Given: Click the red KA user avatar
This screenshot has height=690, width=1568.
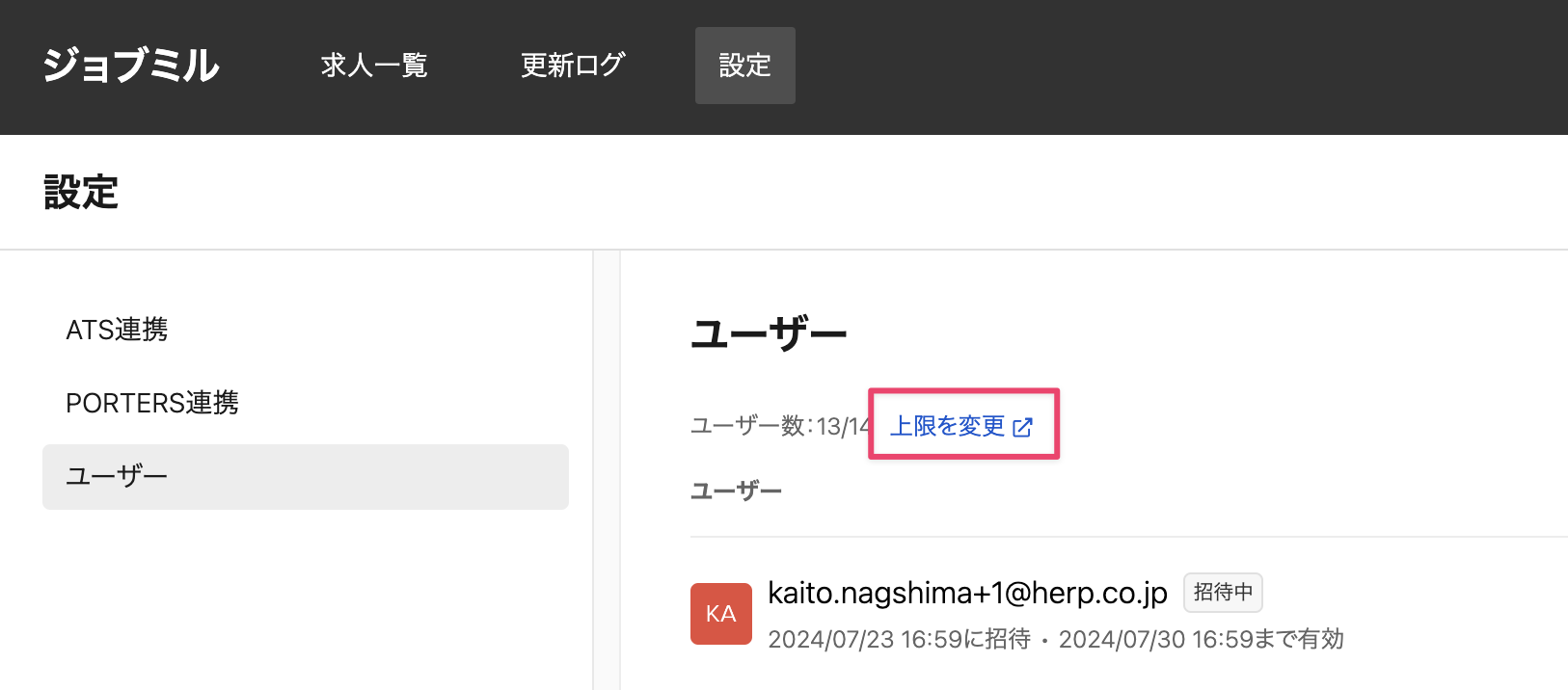Looking at the screenshot, I should pyautogui.click(x=720, y=614).
